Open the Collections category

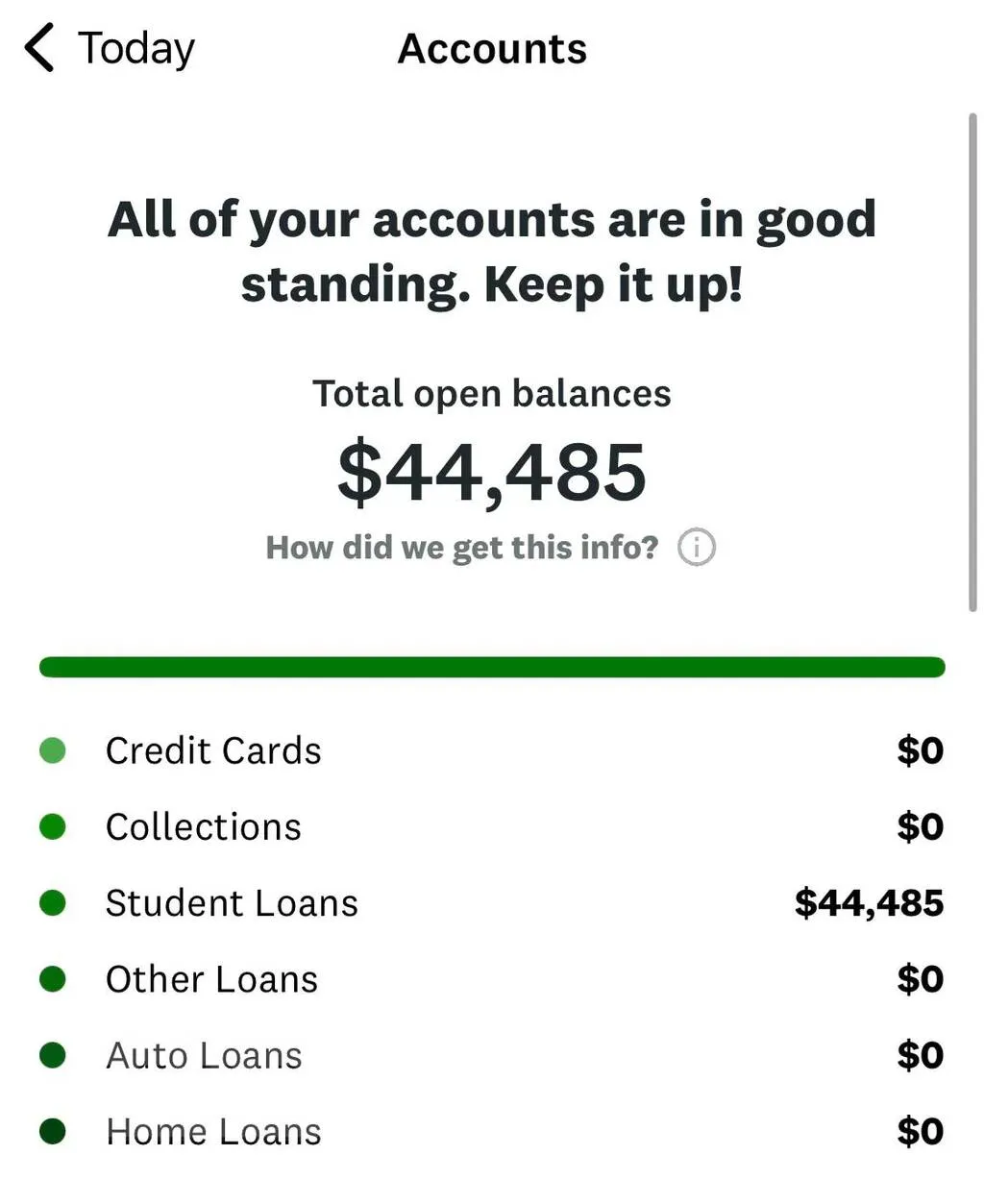click(x=204, y=826)
